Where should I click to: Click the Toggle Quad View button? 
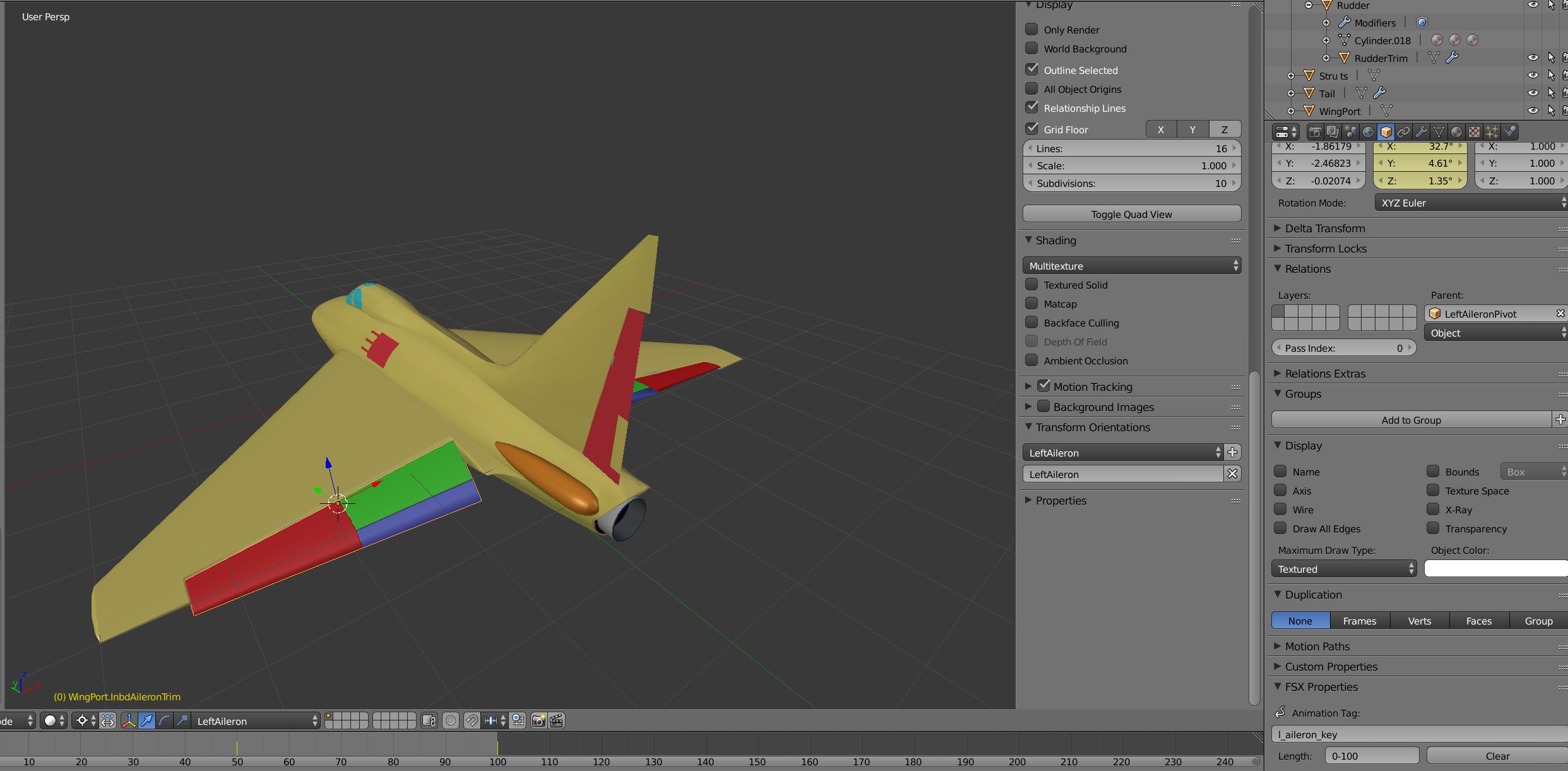pos(1132,213)
